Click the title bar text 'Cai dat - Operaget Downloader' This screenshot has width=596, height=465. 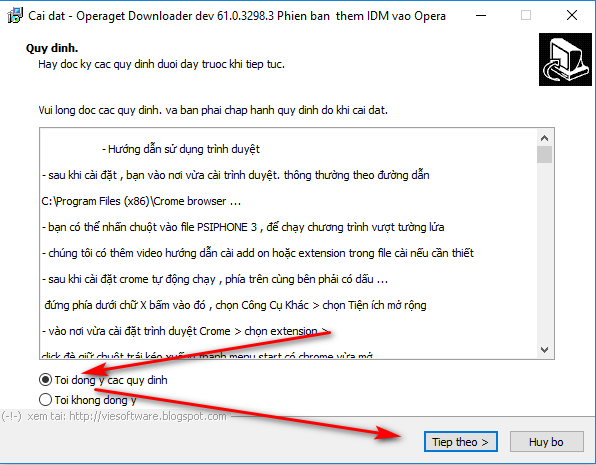(x=236, y=16)
